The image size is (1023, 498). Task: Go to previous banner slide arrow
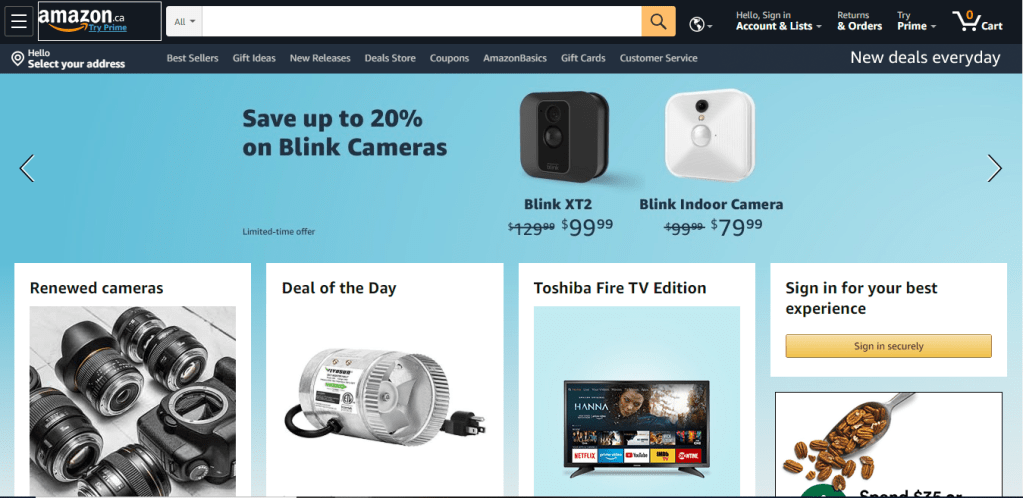[x=27, y=168]
